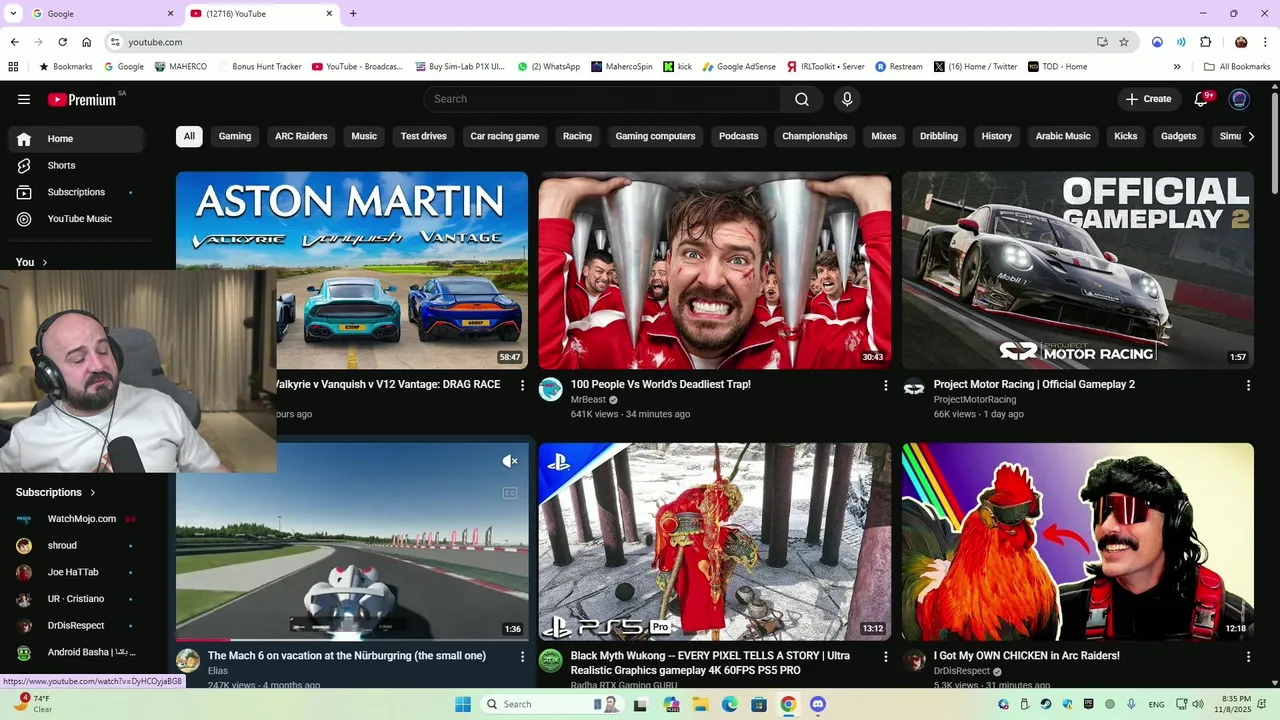Click the Elias channel avatar
The height and width of the screenshot is (720, 1280).
pos(188,661)
